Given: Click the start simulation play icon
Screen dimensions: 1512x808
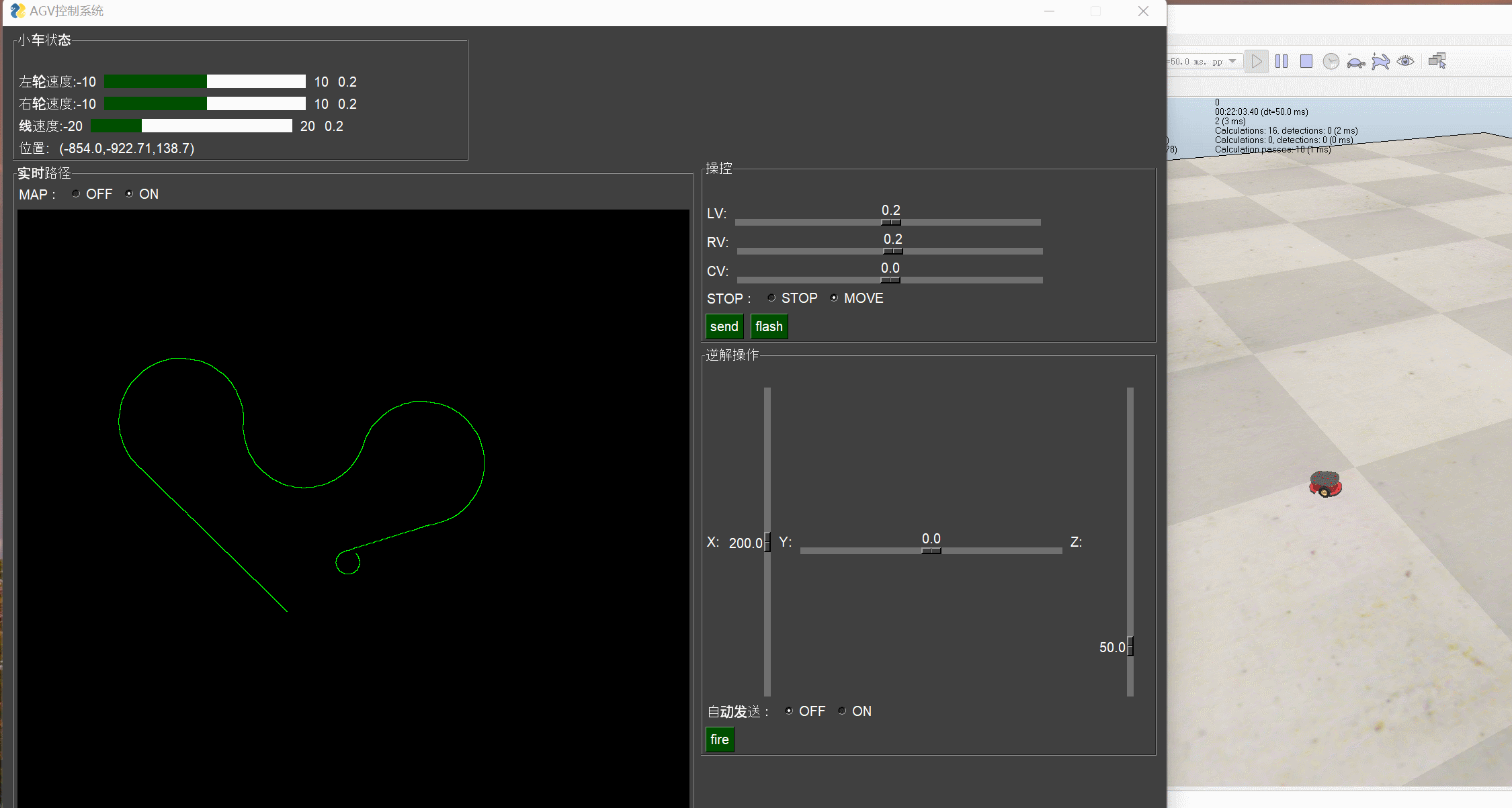Looking at the screenshot, I should tap(1256, 62).
